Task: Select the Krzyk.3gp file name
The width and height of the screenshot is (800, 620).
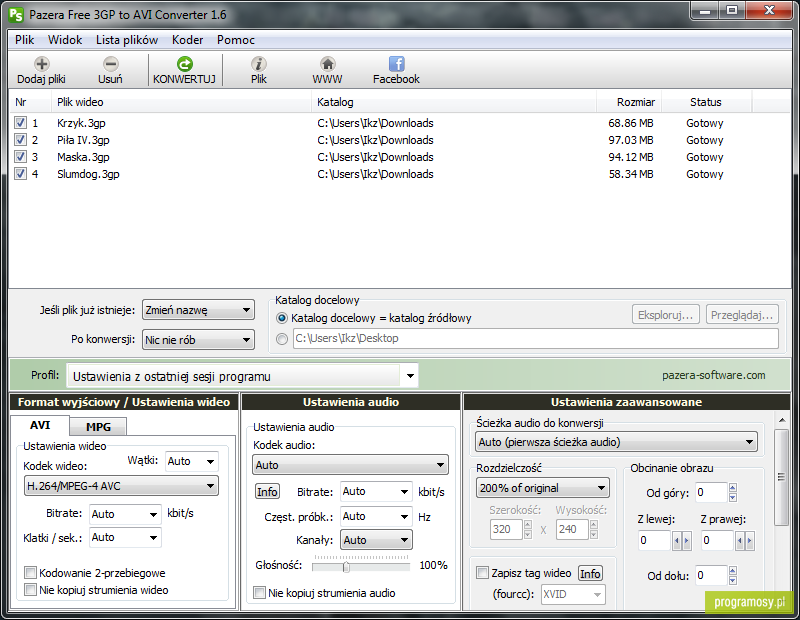Action: (81, 123)
